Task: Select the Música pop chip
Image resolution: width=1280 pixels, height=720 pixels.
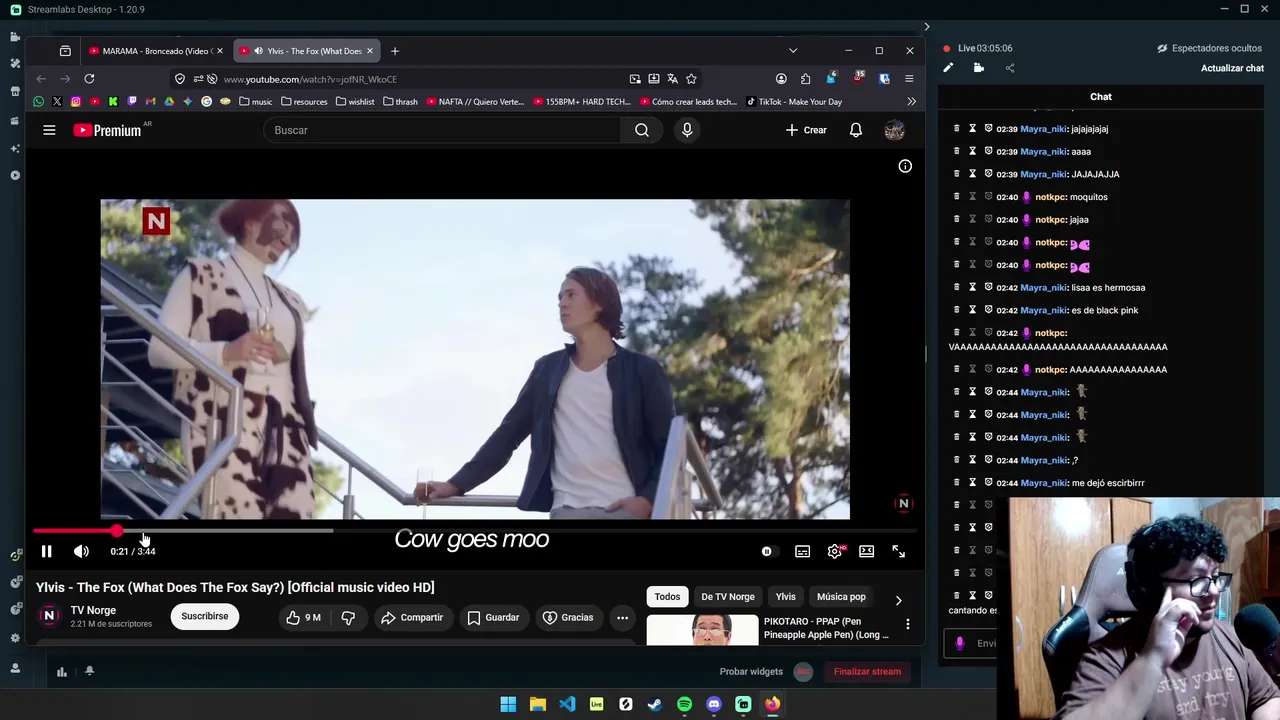Action: (841, 597)
